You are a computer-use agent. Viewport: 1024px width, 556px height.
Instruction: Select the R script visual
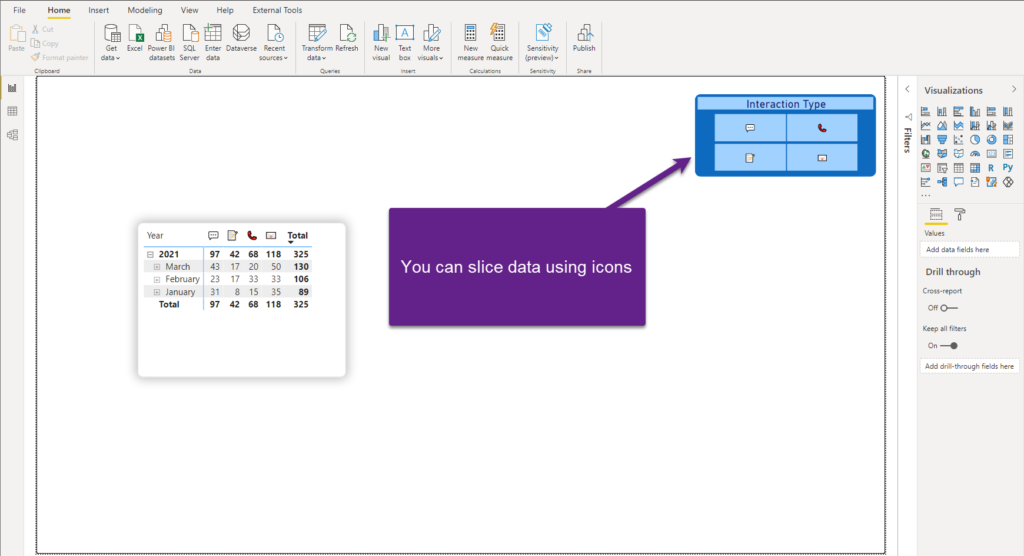pos(991,169)
